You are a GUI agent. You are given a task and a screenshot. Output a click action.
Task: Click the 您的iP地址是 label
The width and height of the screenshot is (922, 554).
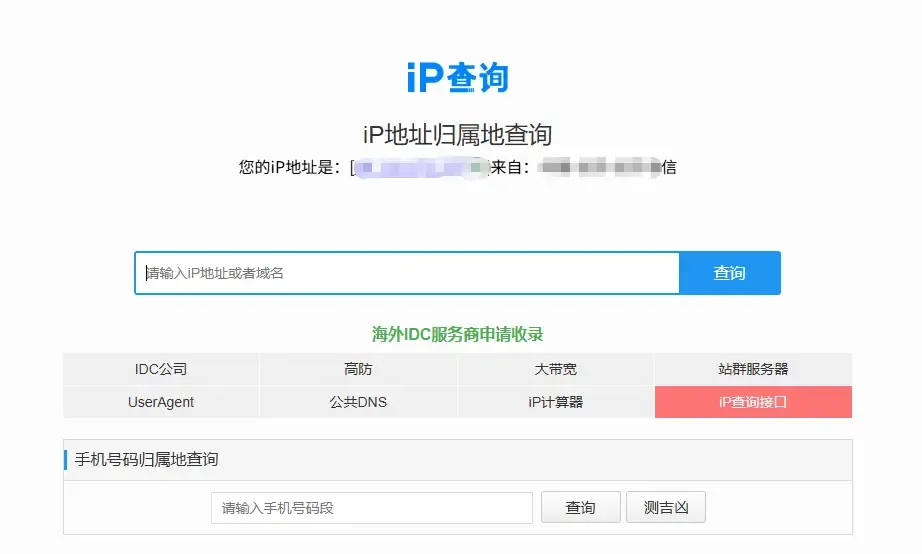point(290,168)
